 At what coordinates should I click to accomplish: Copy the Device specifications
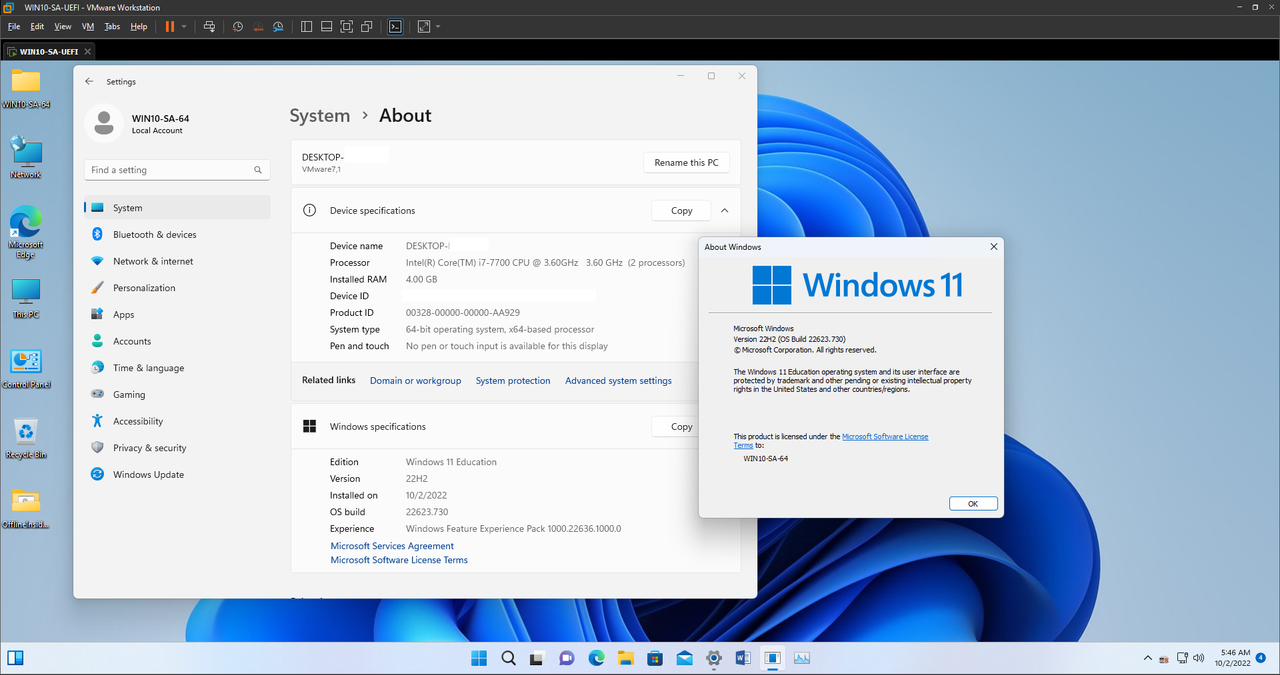[681, 211]
